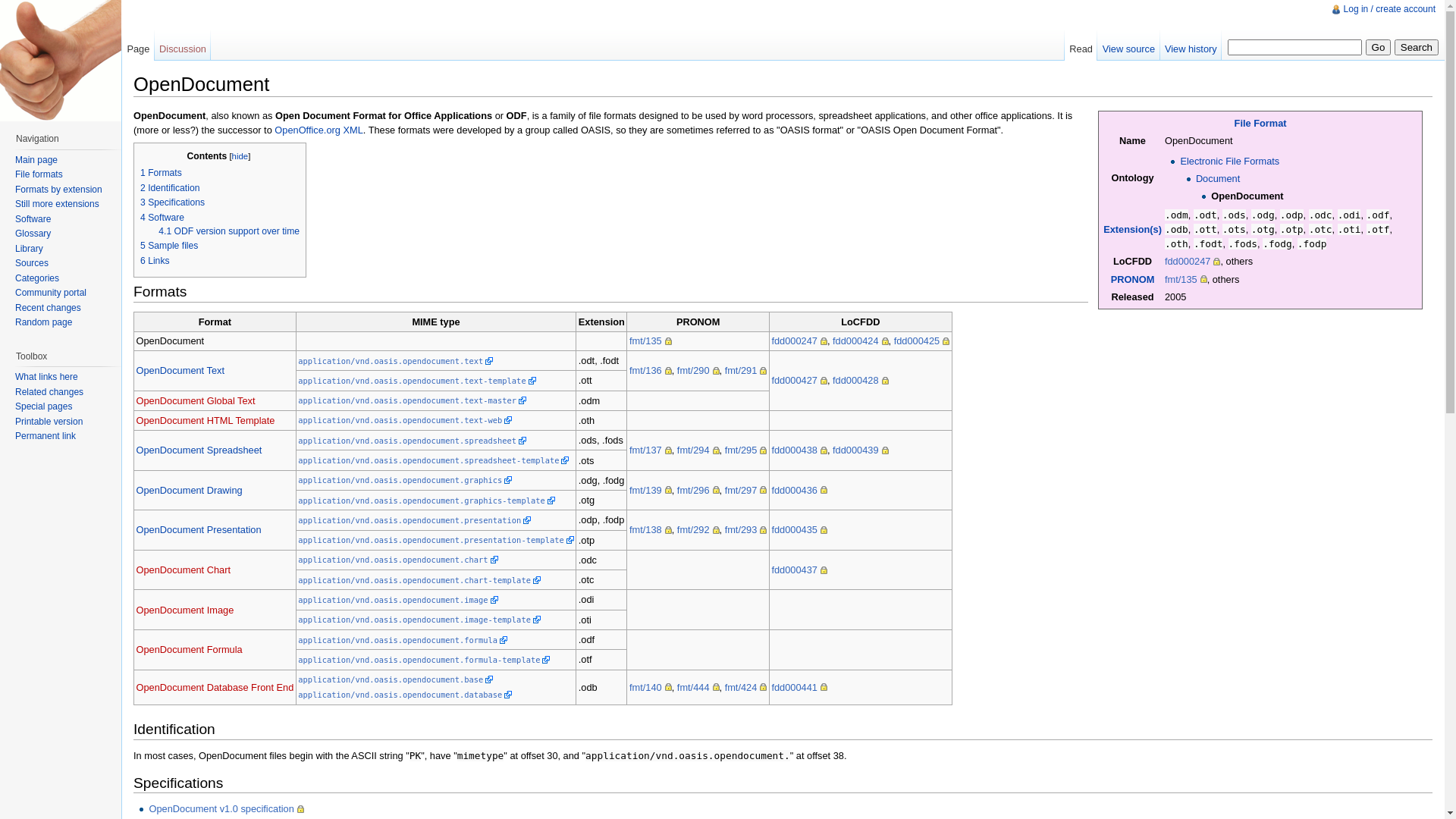The height and width of the screenshot is (819, 1456).
Task: Open the Page tab
Action: click(138, 49)
